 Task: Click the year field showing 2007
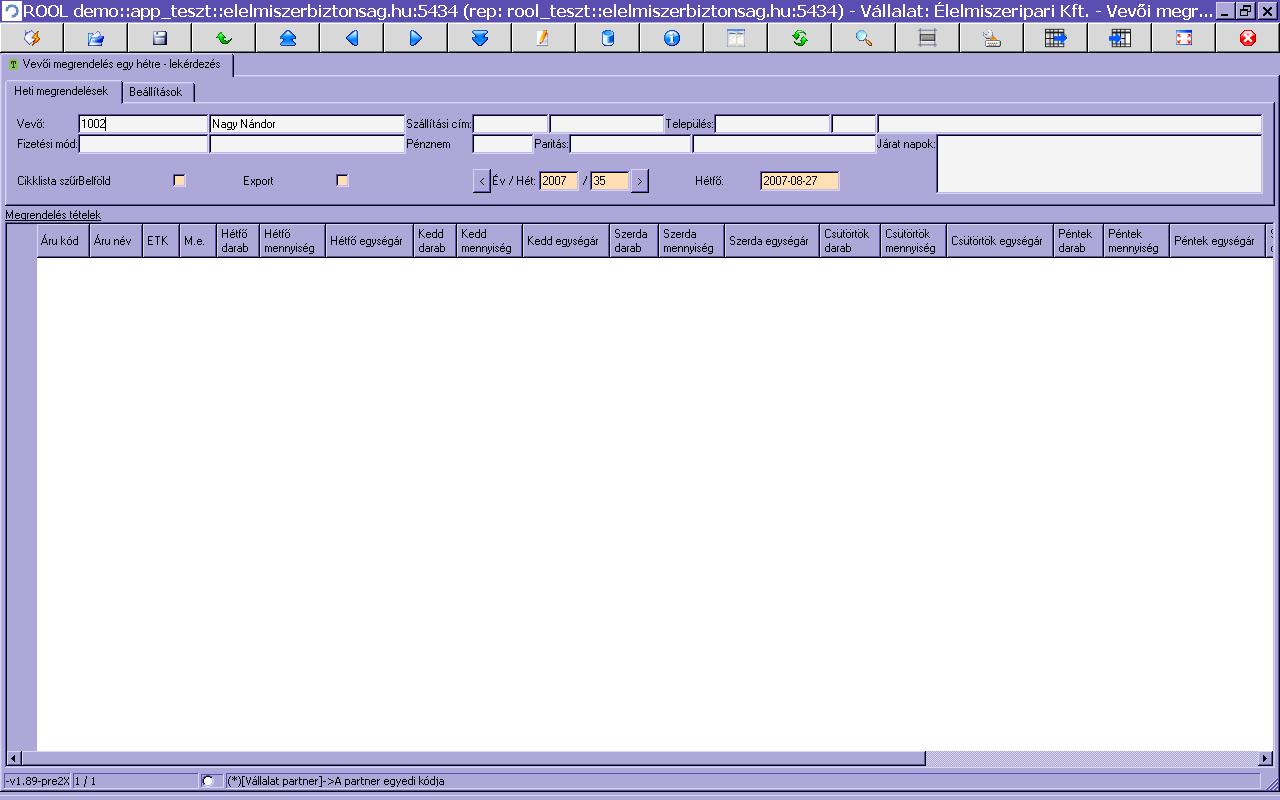coord(559,181)
